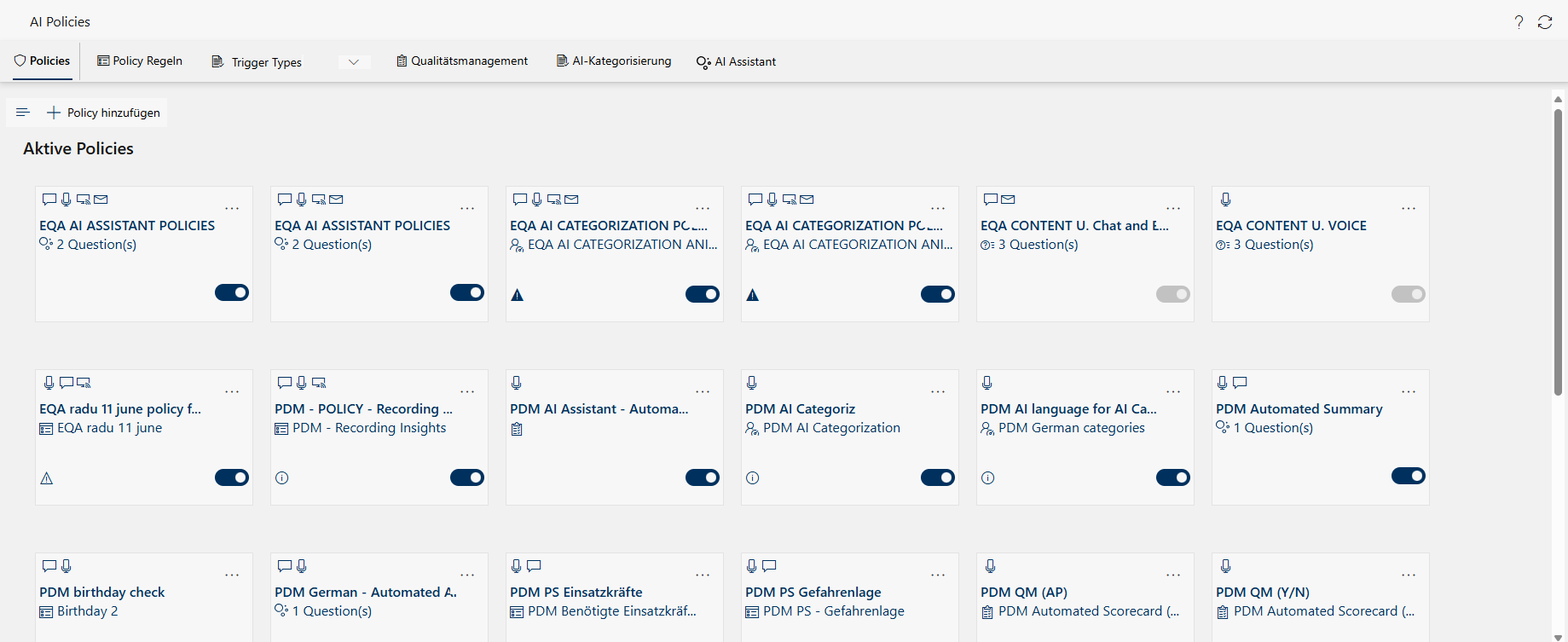
Task: Disable the PDM Automated Summary policy toggle
Action: click(x=1408, y=476)
